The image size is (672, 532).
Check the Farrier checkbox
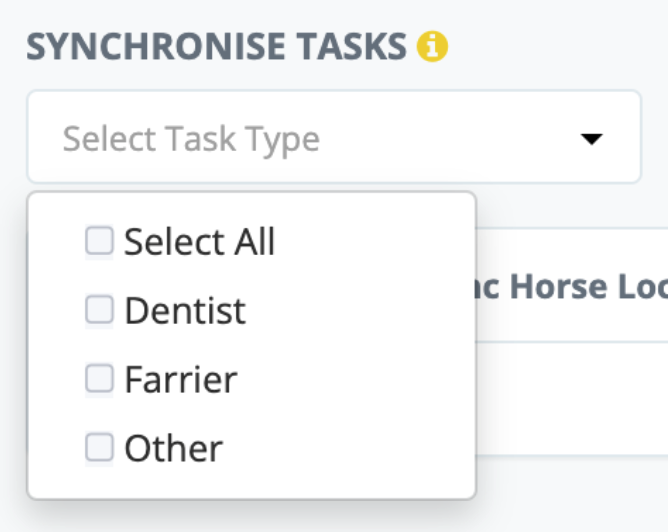click(x=99, y=379)
